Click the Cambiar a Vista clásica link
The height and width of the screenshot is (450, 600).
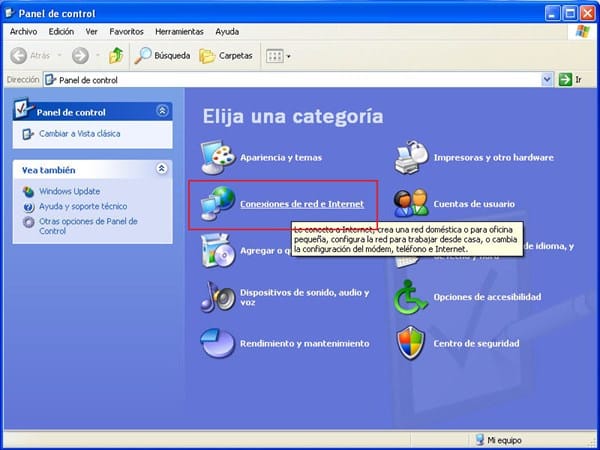(x=80, y=134)
